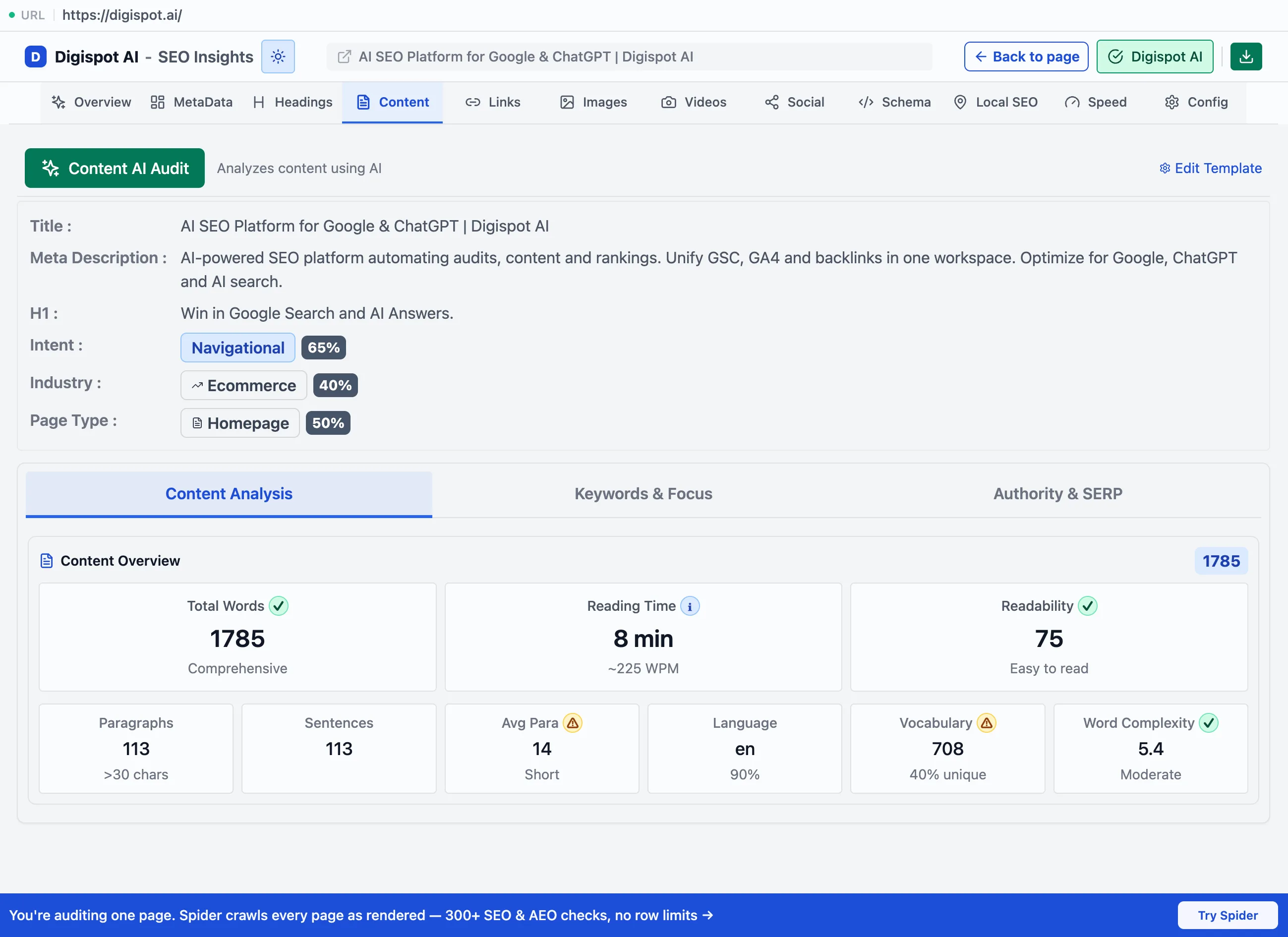
Task: Switch to the Images tab
Action: 593,102
